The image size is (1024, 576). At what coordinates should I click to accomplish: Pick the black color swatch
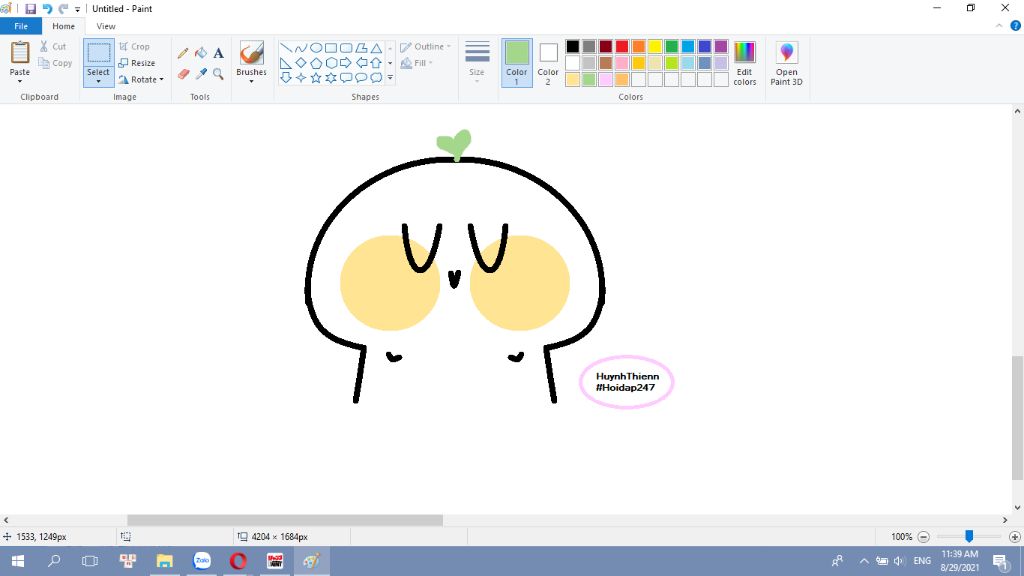573,46
